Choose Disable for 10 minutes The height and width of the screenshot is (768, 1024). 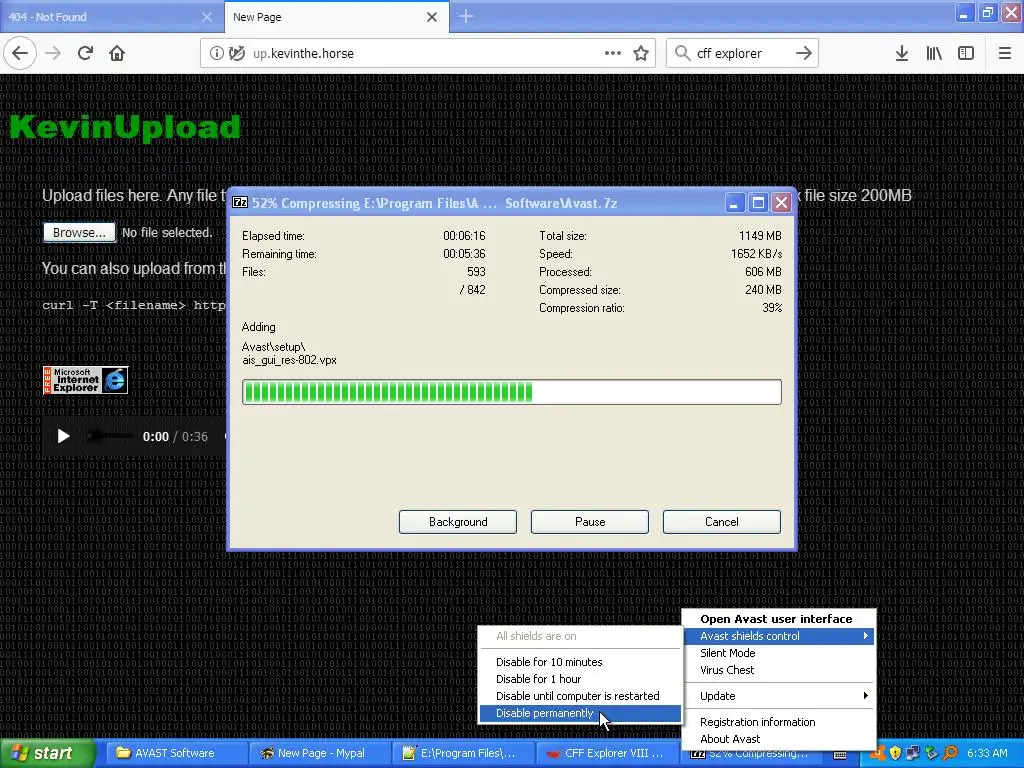[x=580, y=662]
